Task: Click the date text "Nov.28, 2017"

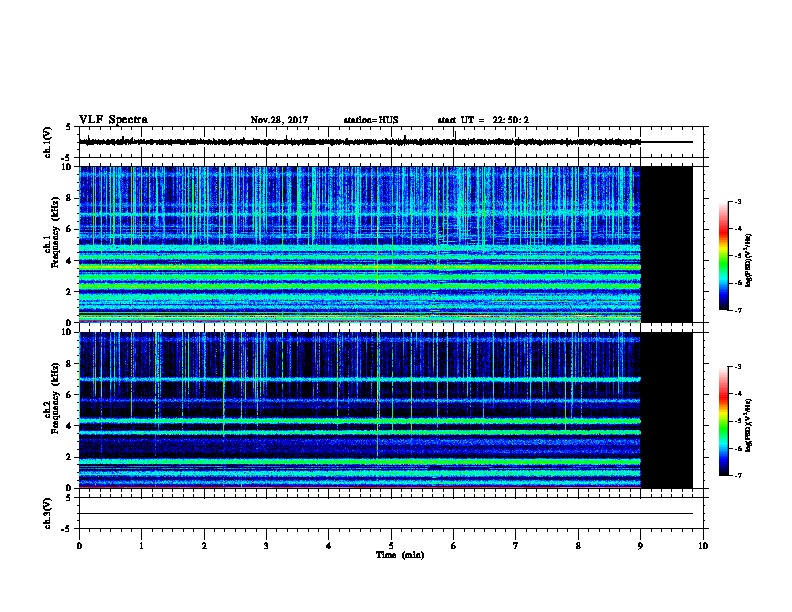Action: click(x=279, y=120)
